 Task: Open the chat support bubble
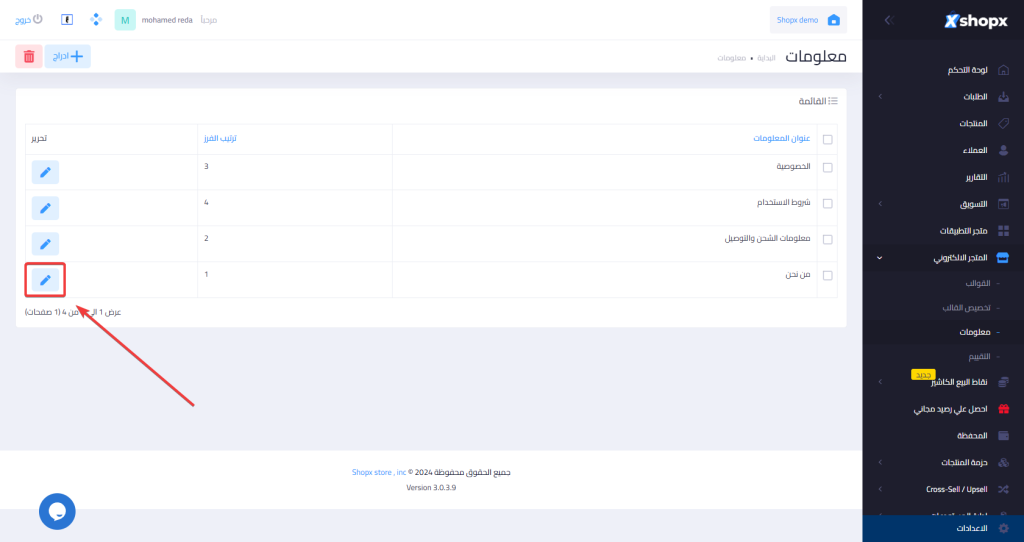[x=57, y=511]
